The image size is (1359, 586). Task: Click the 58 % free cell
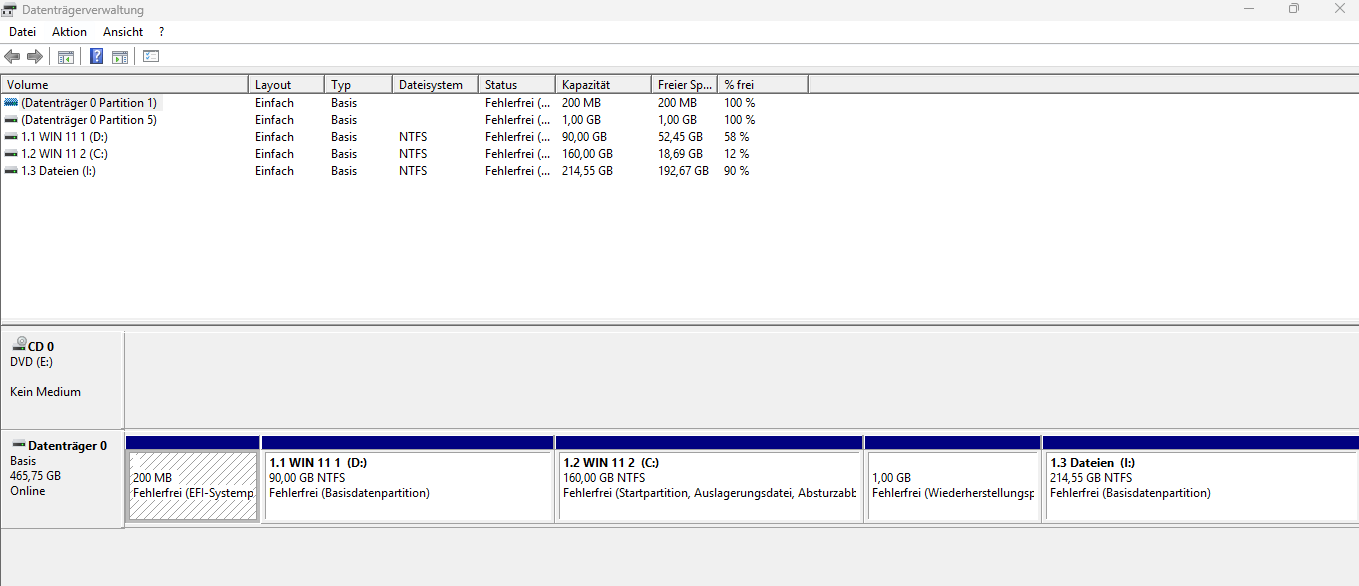(737, 137)
